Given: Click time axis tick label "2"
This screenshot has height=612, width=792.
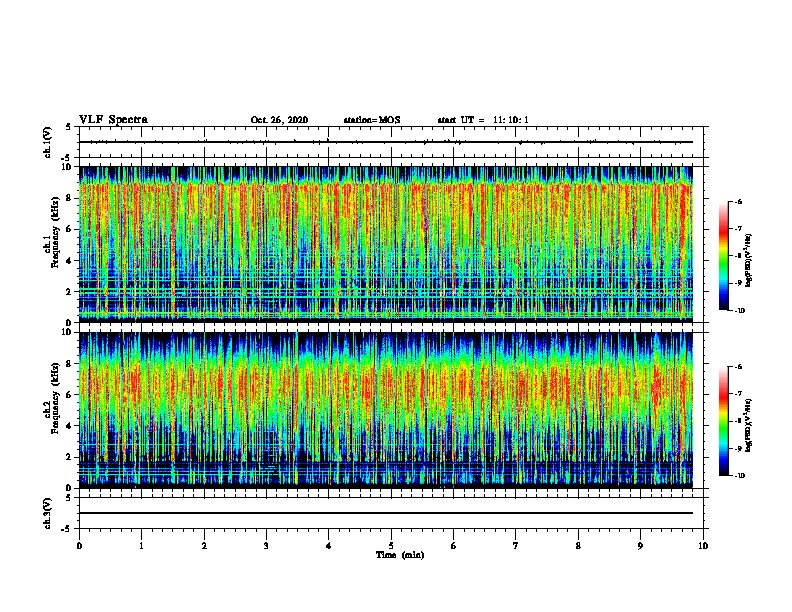Looking at the screenshot, I should pyautogui.click(x=204, y=546).
